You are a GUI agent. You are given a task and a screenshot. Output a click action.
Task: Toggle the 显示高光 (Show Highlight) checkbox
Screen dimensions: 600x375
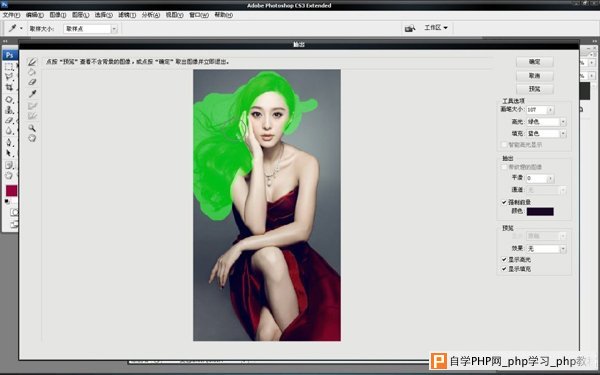pyautogui.click(x=504, y=259)
